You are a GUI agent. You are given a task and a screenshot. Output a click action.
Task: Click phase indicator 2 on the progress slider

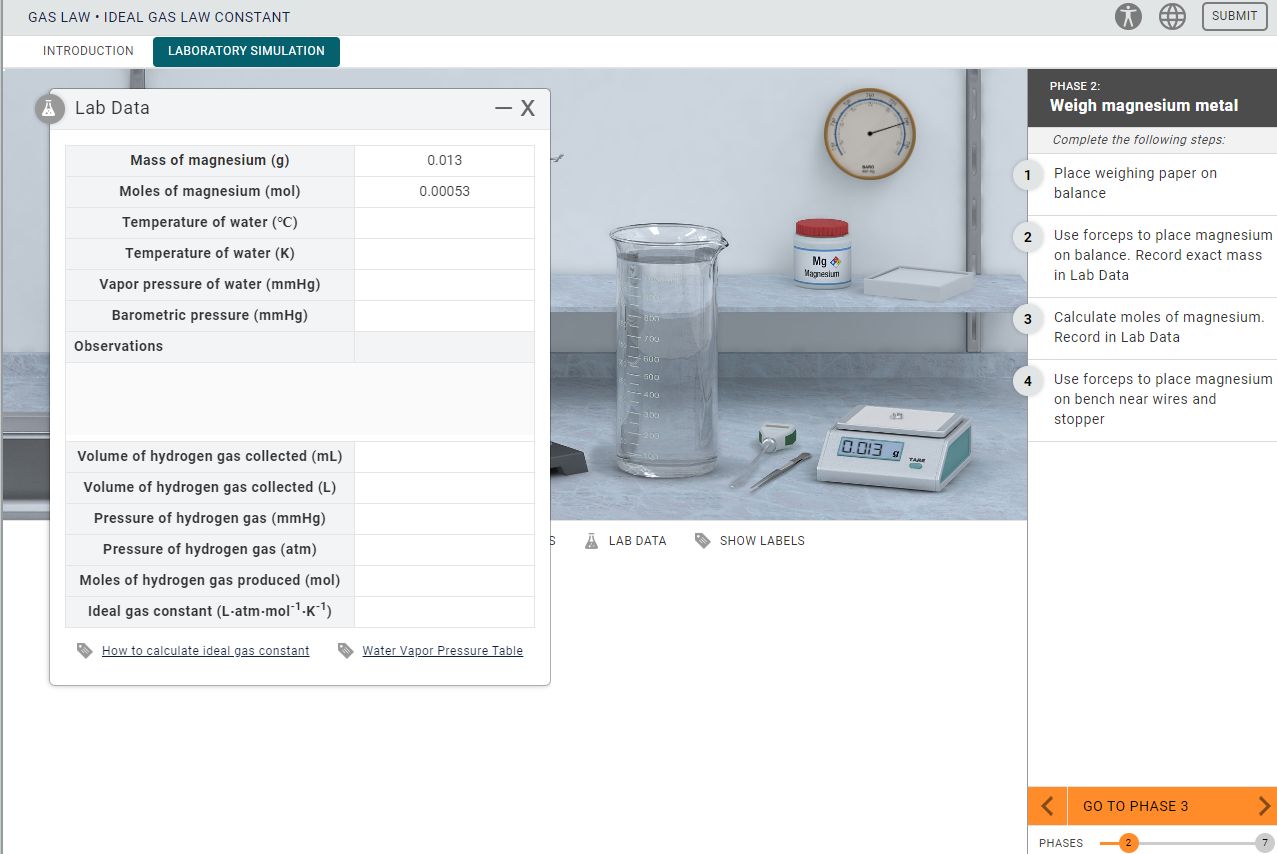[x=1128, y=843]
